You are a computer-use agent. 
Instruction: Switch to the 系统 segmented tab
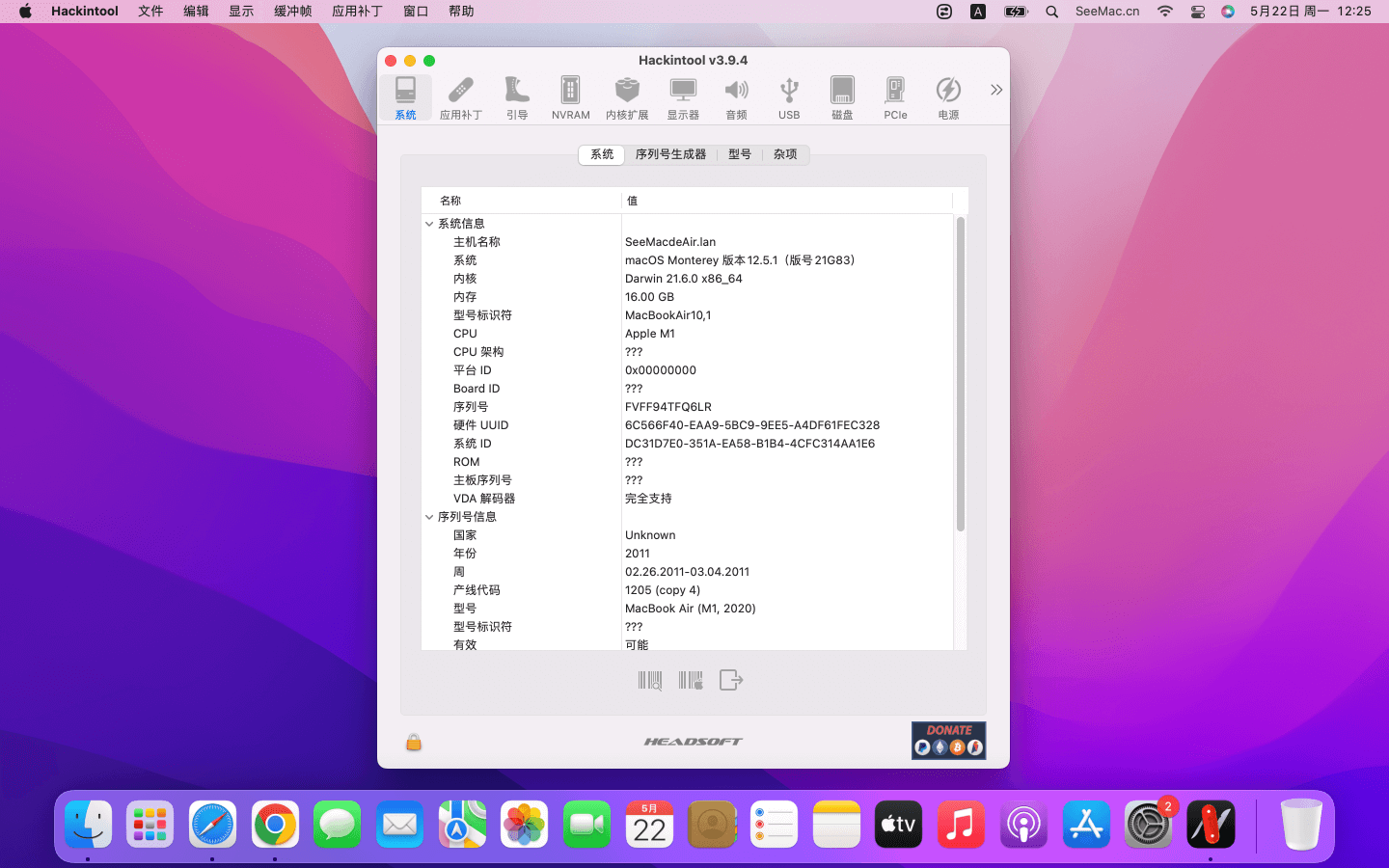(602, 154)
